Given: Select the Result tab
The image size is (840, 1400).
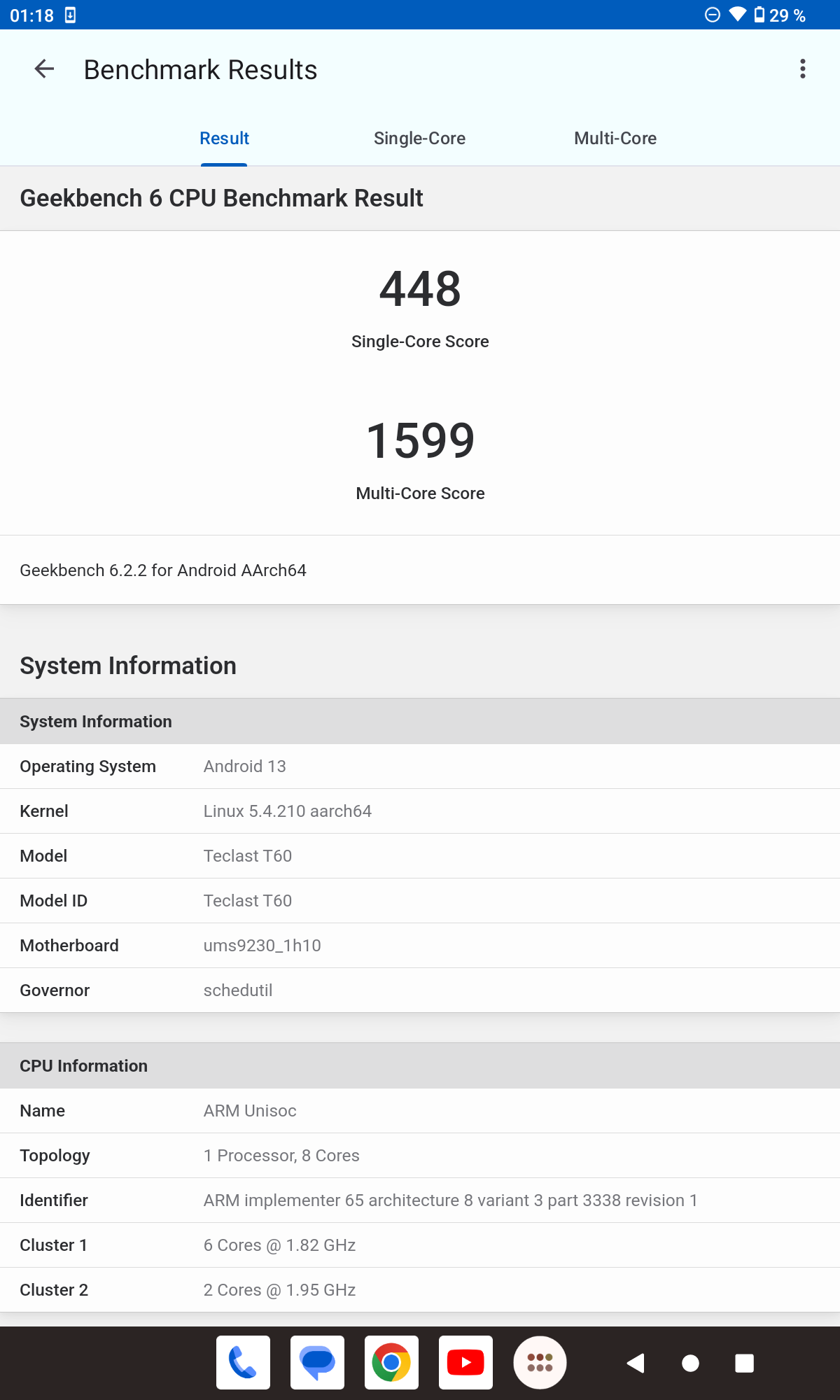Looking at the screenshot, I should (224, 139).
